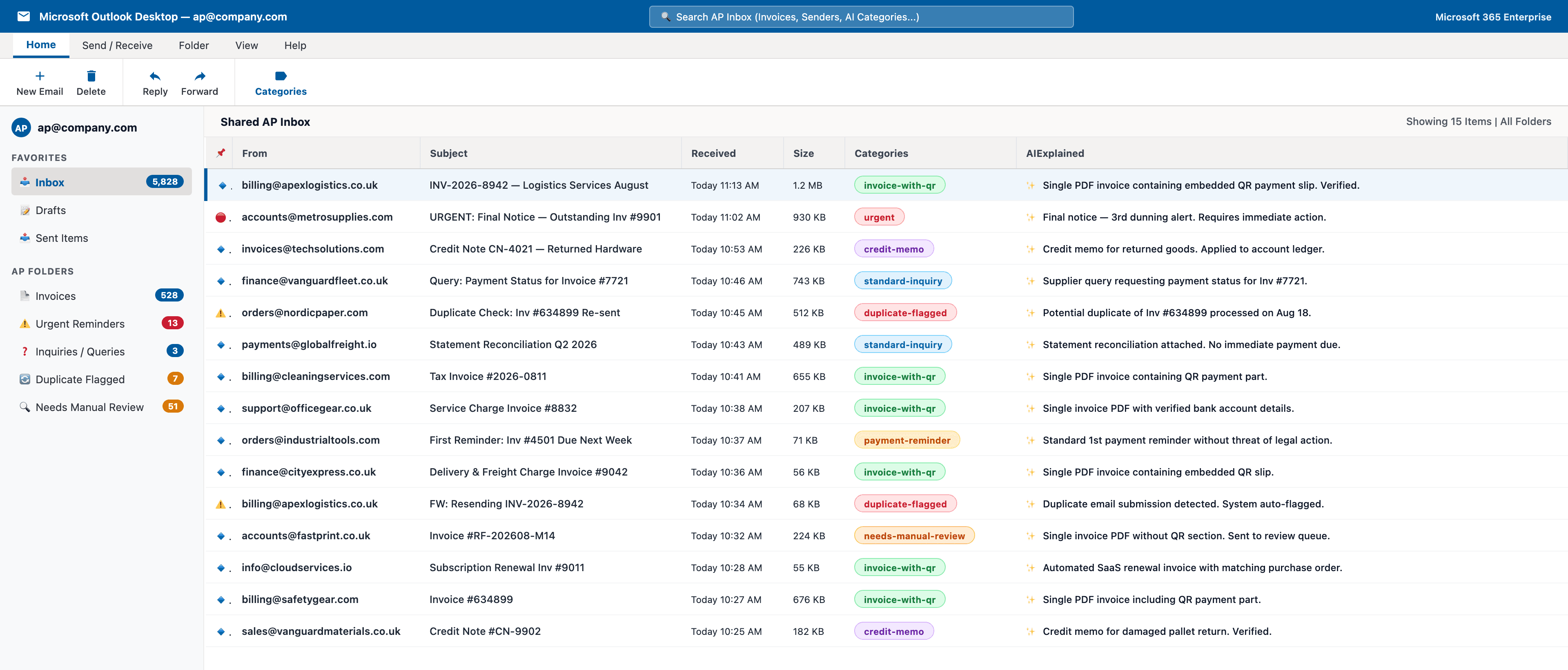Open the Needs Manual Review folder
Viewport: 1568px width, 670px height.
click(x=102, y=407)
